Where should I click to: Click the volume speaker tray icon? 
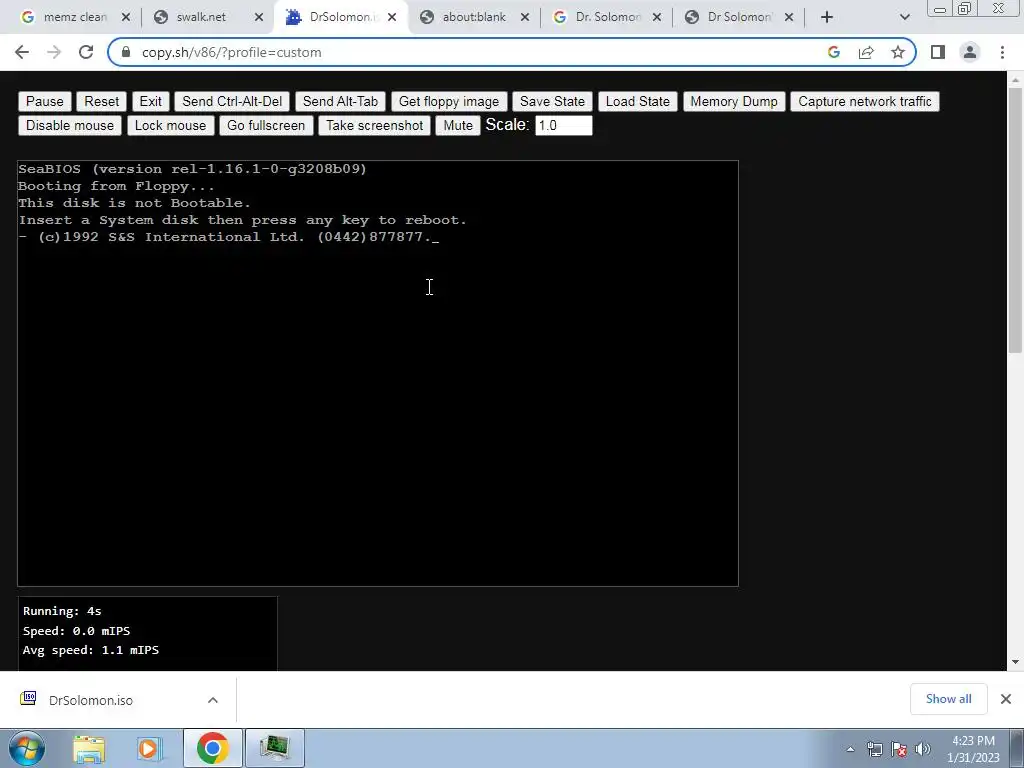pyautogui.click(x=922, y=749)
